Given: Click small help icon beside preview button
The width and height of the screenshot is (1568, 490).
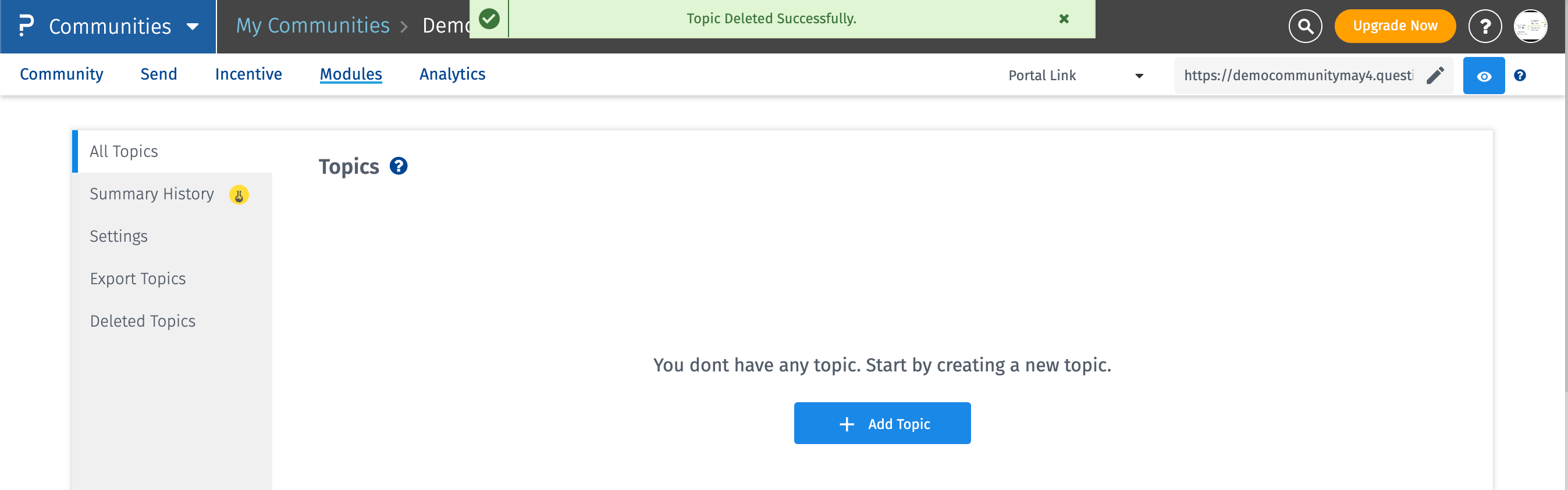Looking at the screenshot, I should tap(1520, 76).
